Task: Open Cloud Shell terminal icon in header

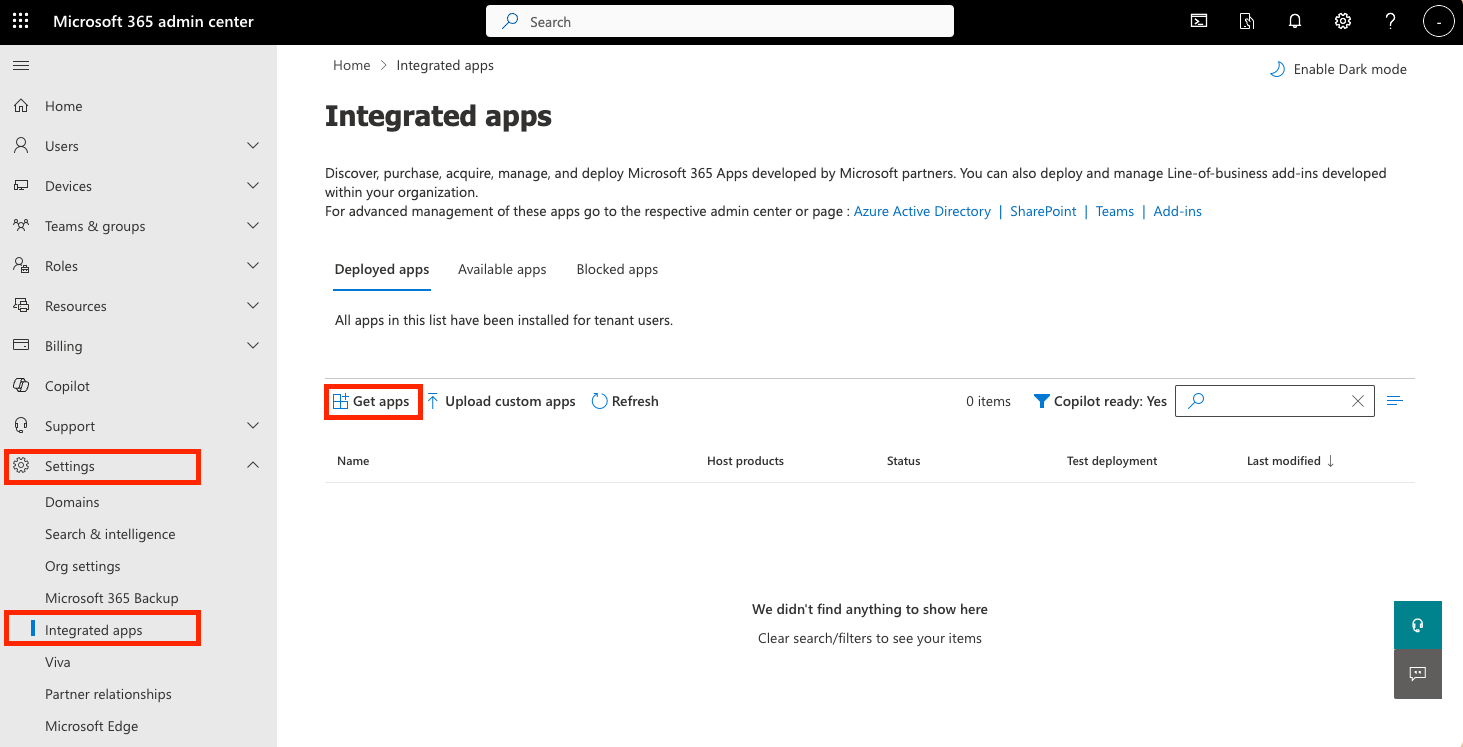Action: click(x=1198, y=21)
